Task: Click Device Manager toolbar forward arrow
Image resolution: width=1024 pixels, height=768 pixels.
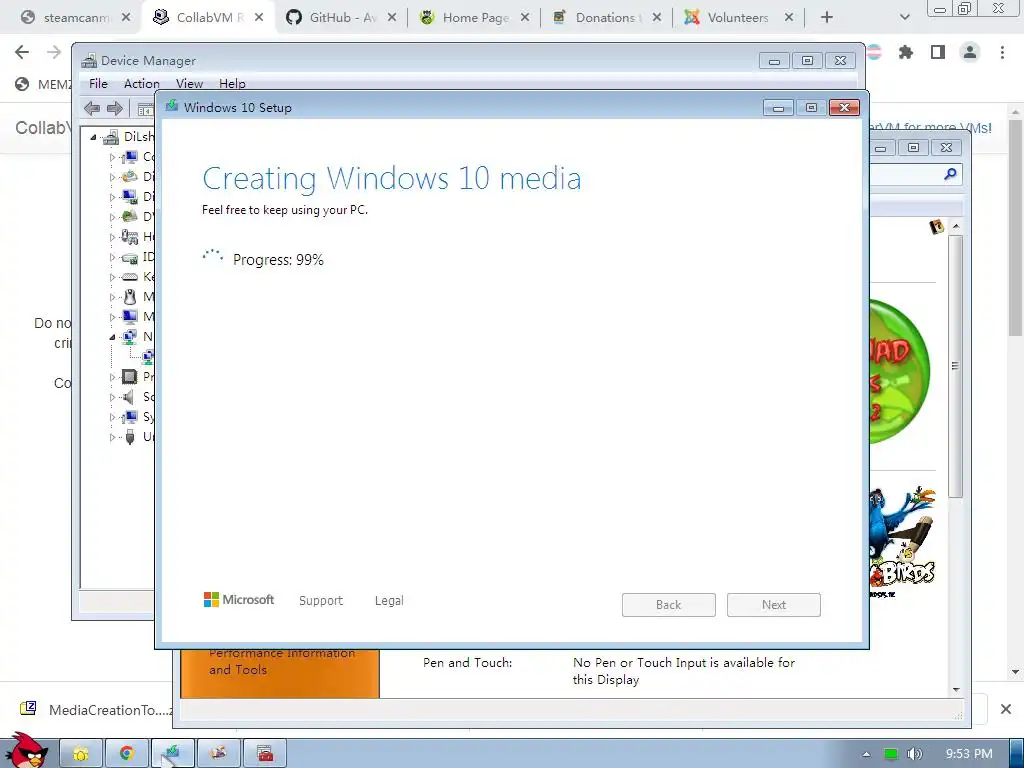Action: tap(115, 108)
